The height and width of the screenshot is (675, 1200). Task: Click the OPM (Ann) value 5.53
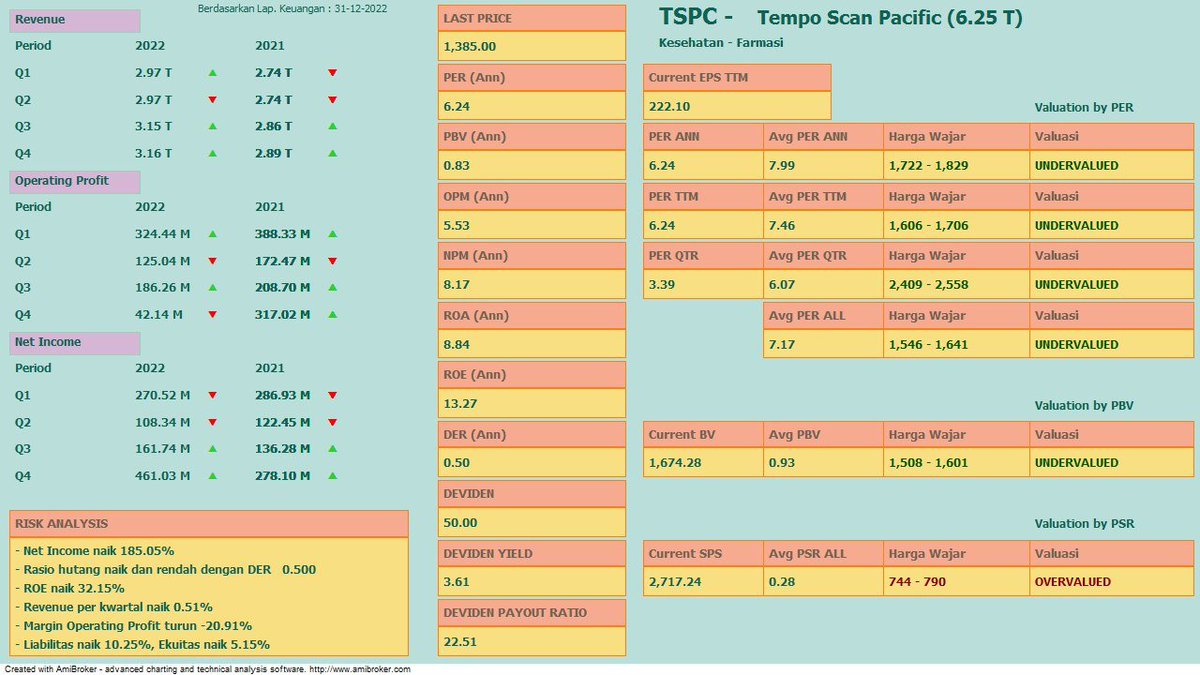(532, 225)
